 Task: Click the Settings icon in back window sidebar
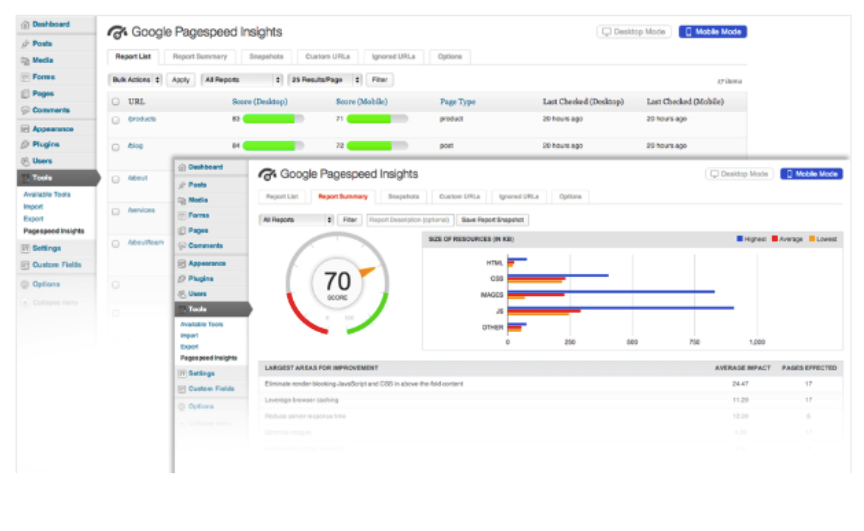(x=25, y=248)
